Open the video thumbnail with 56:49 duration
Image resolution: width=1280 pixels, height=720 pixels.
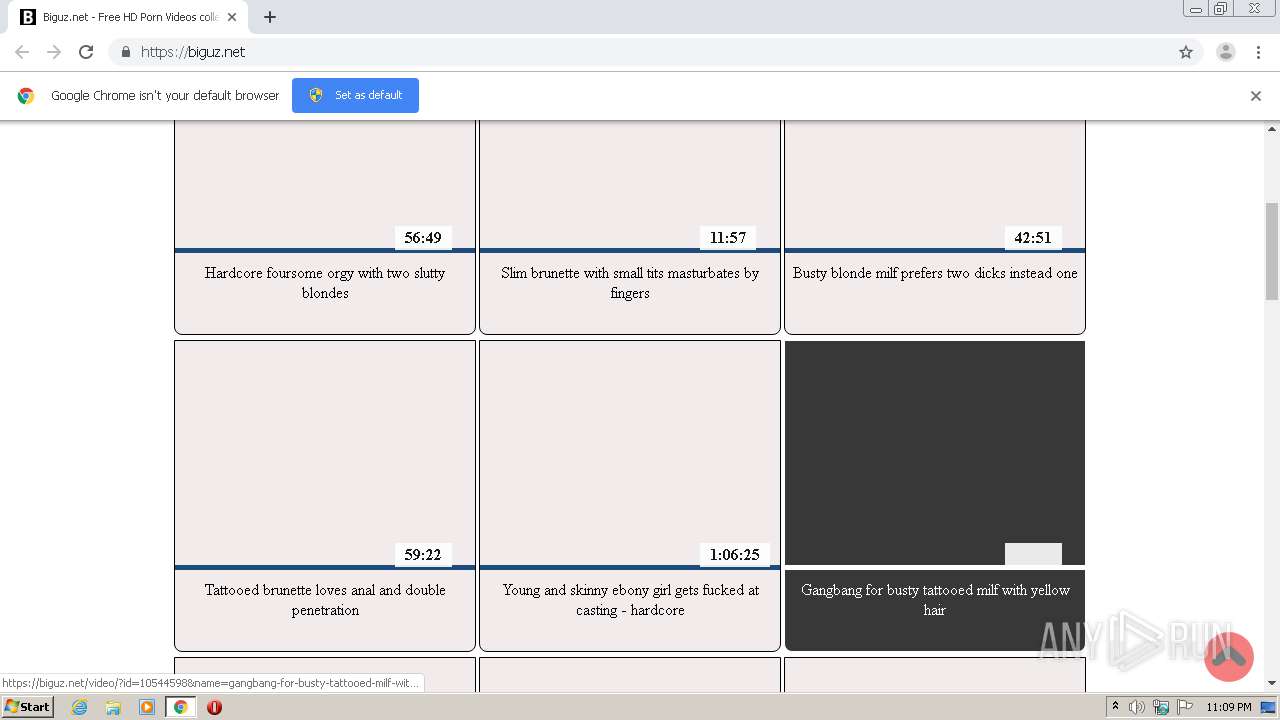coord(325,185)
